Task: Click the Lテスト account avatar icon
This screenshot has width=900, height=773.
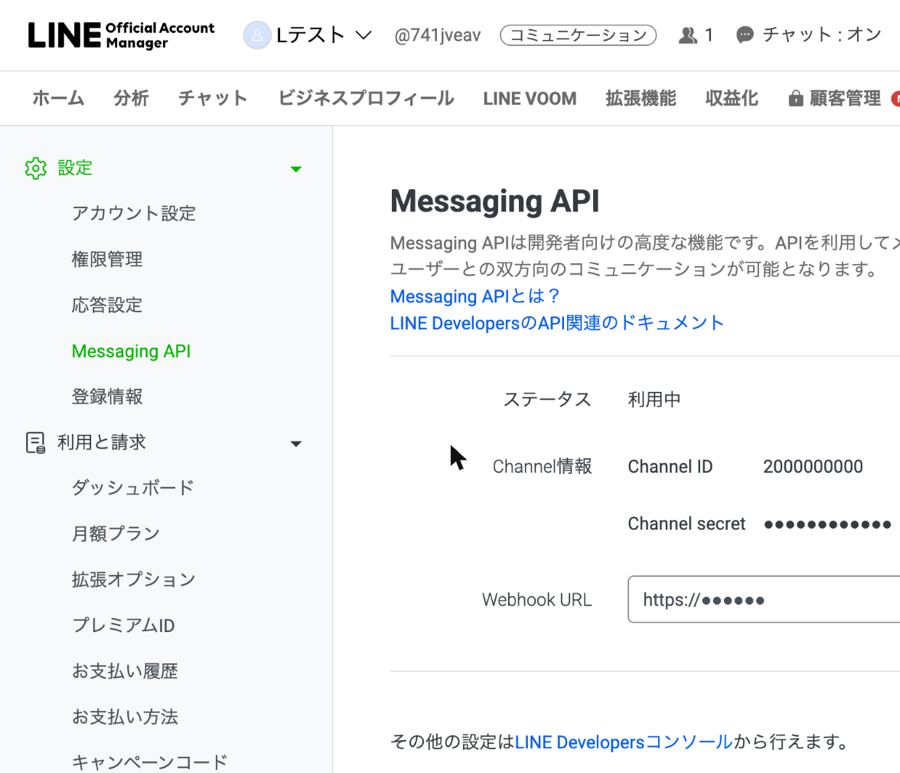Action: (x=257, y=35)
